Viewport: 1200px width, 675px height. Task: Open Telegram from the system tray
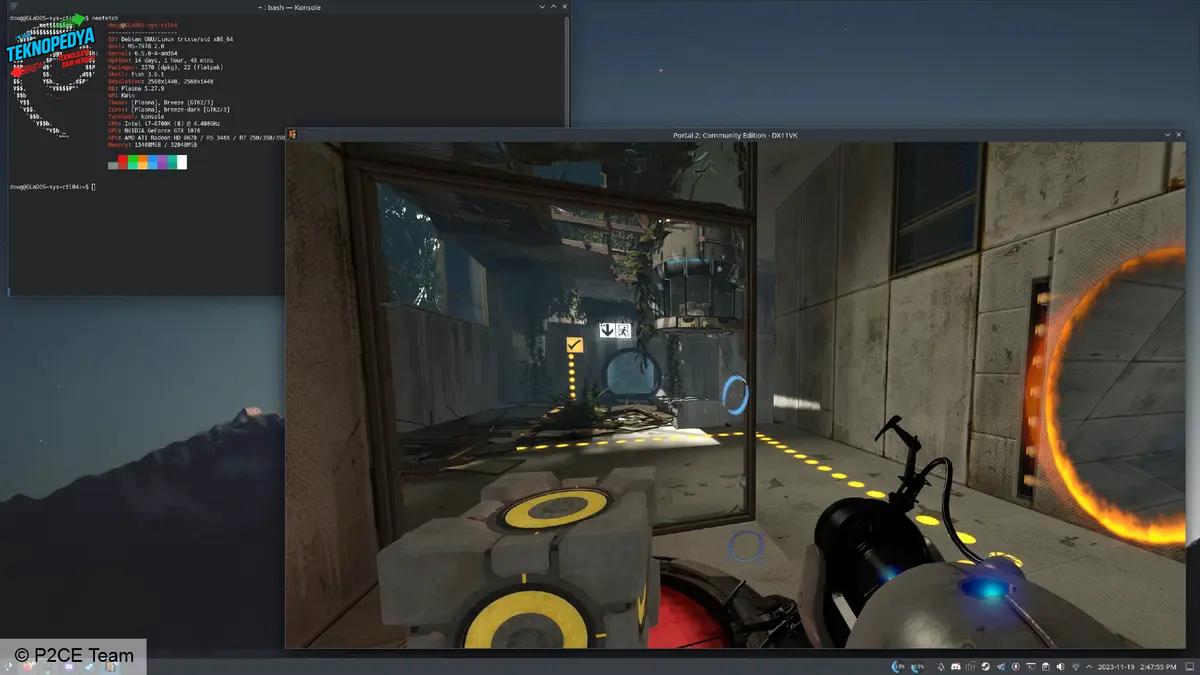click(1001, 666)
